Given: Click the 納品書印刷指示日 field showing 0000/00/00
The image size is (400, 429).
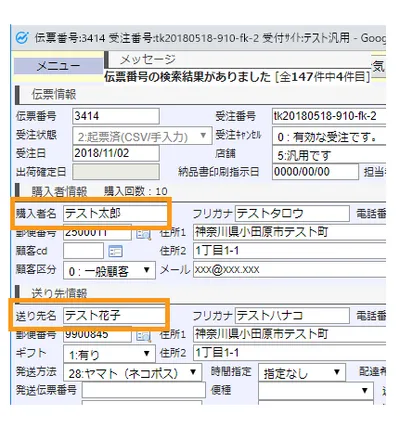Looking at the screenshot, I should click(315, 172).
